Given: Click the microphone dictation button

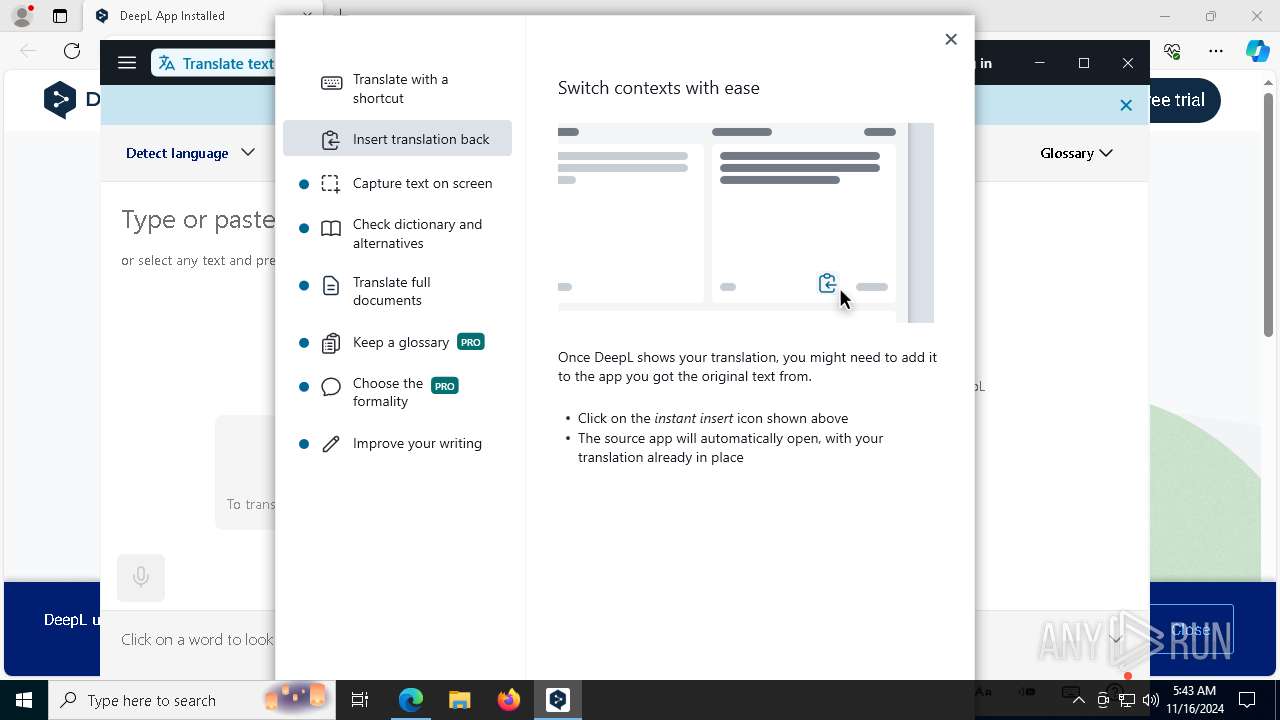Looking at the screenshot, I should [x=141, y=578].
